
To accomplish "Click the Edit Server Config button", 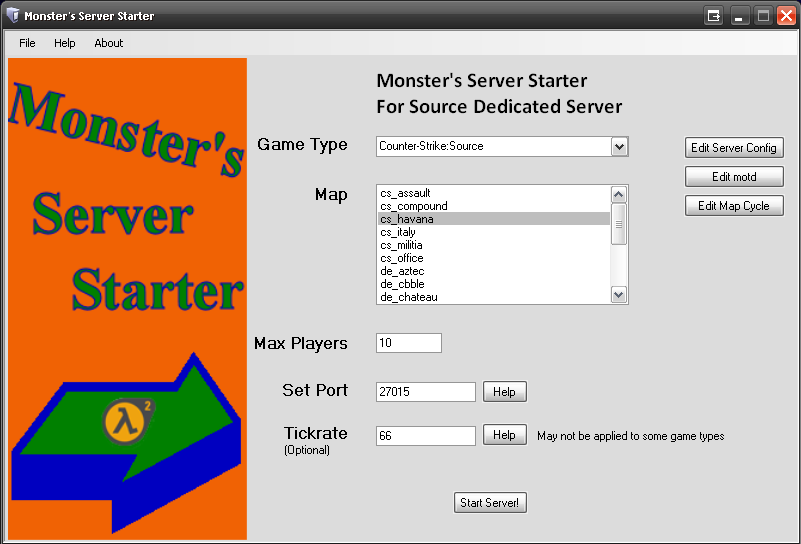I will tap(734, 148).
